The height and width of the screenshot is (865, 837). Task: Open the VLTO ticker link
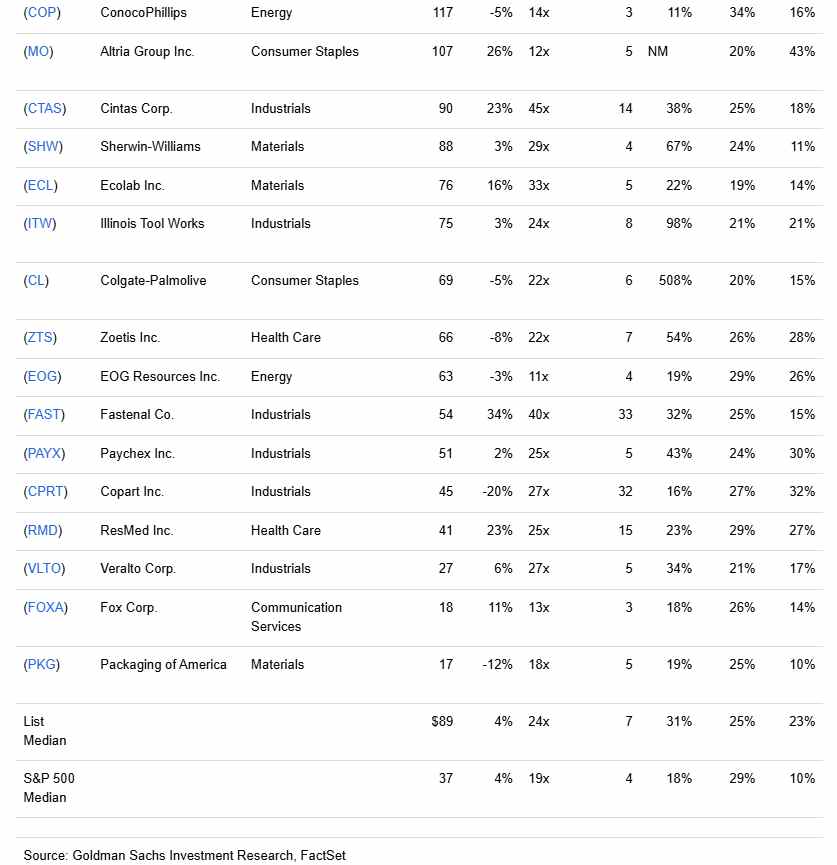[44, 568]
